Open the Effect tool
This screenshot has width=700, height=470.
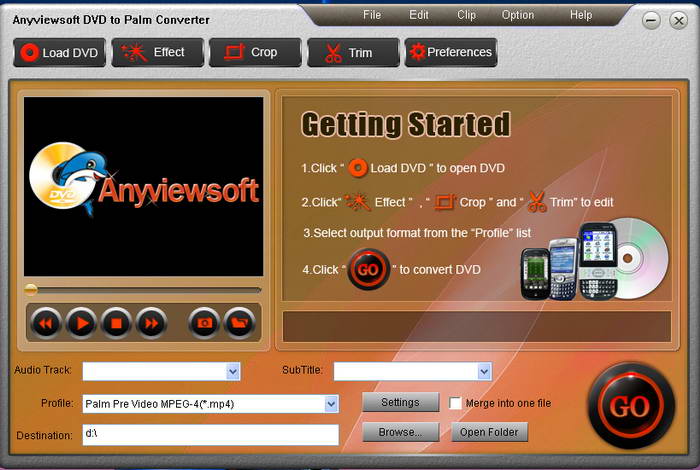158,53
